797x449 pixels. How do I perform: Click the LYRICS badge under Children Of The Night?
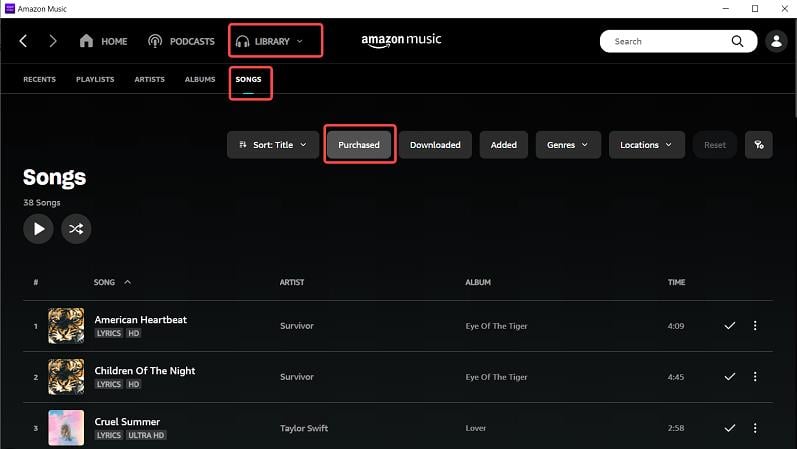[109, 384]
